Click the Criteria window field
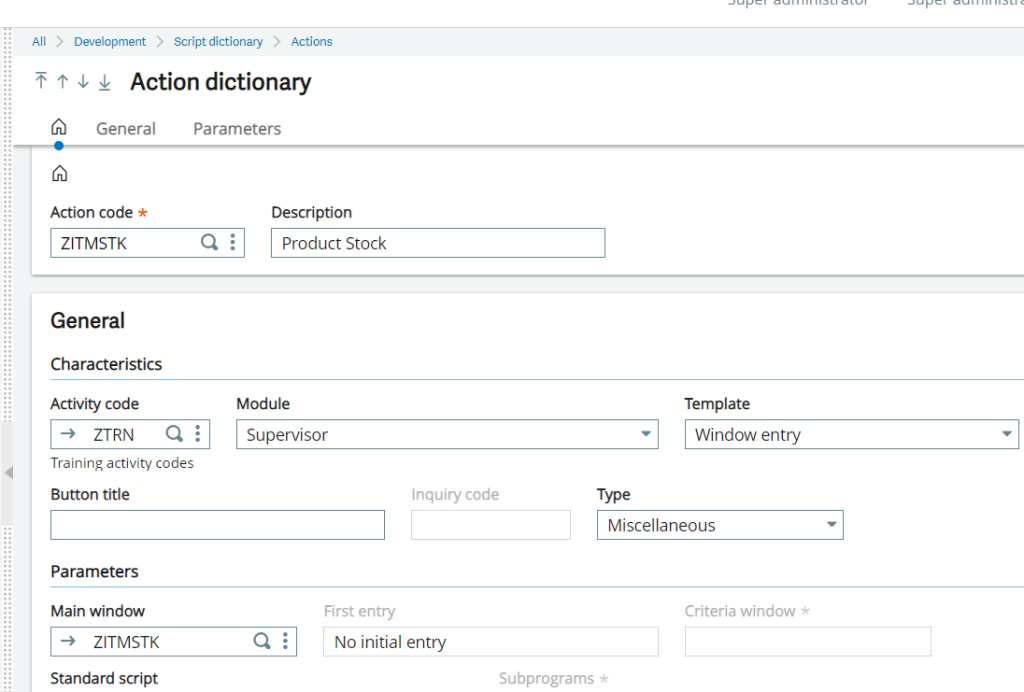 808,642
